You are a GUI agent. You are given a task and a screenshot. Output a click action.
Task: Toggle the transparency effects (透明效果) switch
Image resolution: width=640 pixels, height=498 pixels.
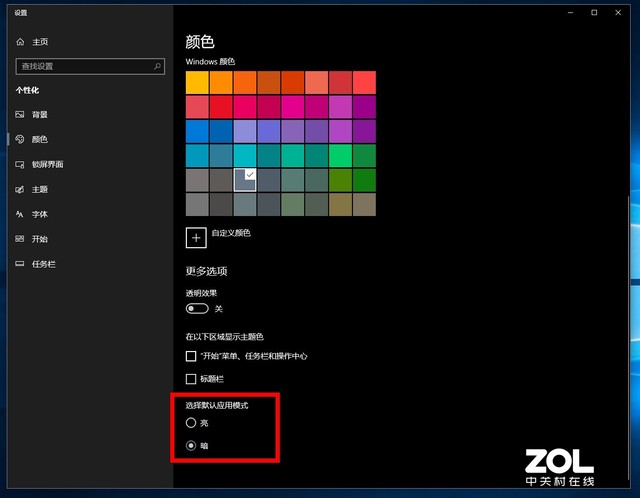click(x=197, y=309)
